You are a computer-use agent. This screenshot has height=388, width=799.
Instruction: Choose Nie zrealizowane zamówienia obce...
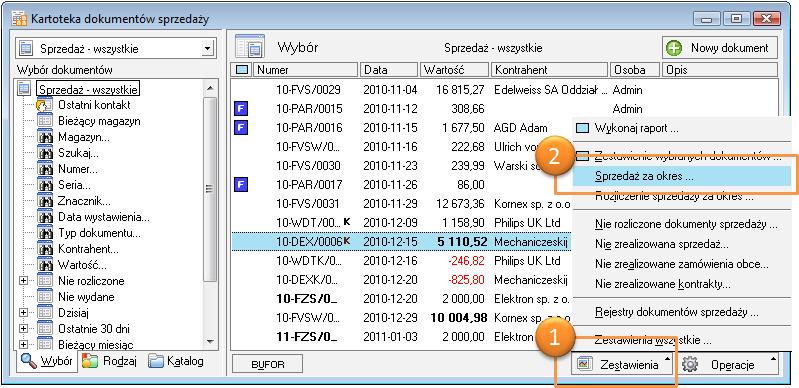(682, 264)
